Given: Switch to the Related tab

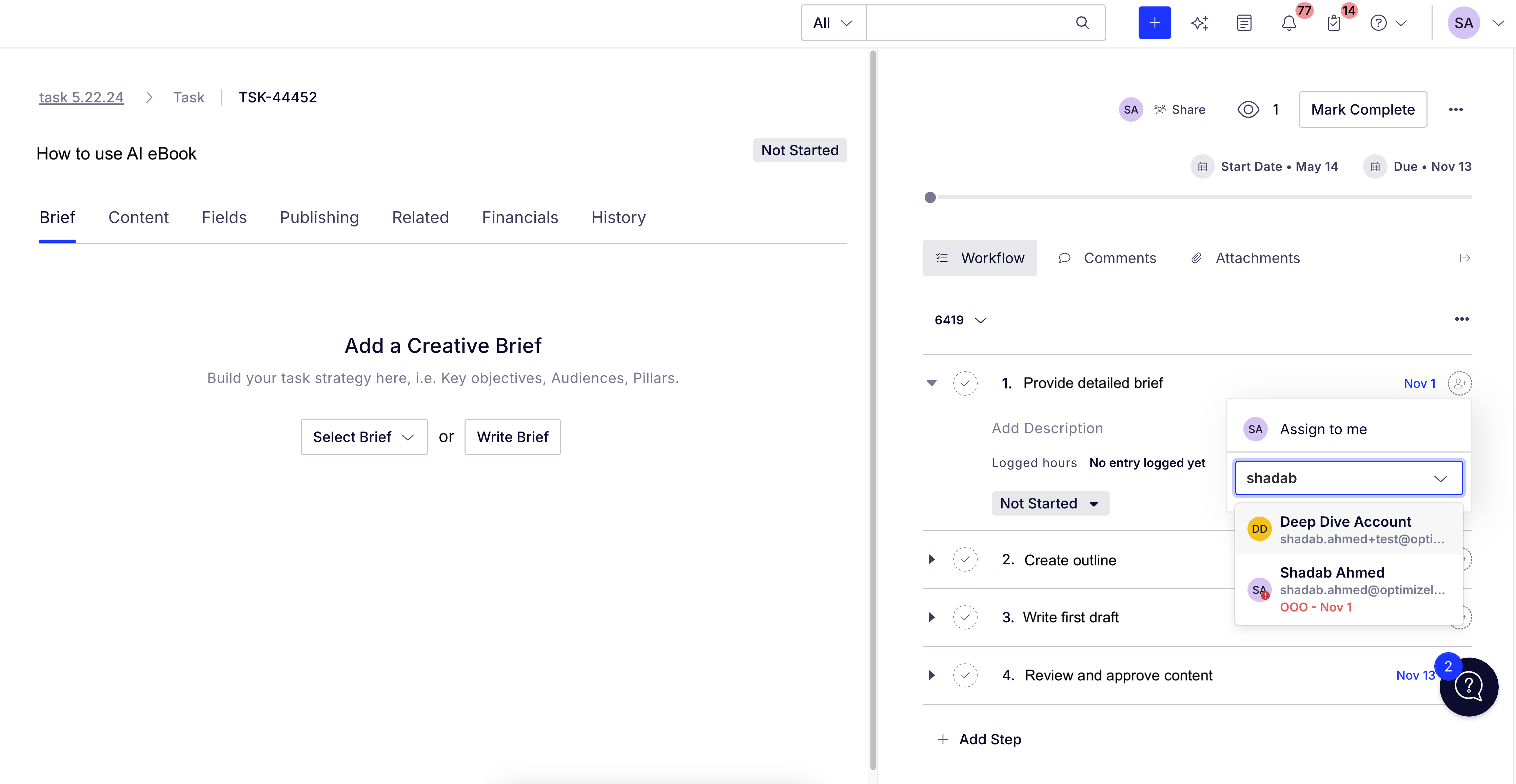Looking at the screenshot, I should pos(420,218).
